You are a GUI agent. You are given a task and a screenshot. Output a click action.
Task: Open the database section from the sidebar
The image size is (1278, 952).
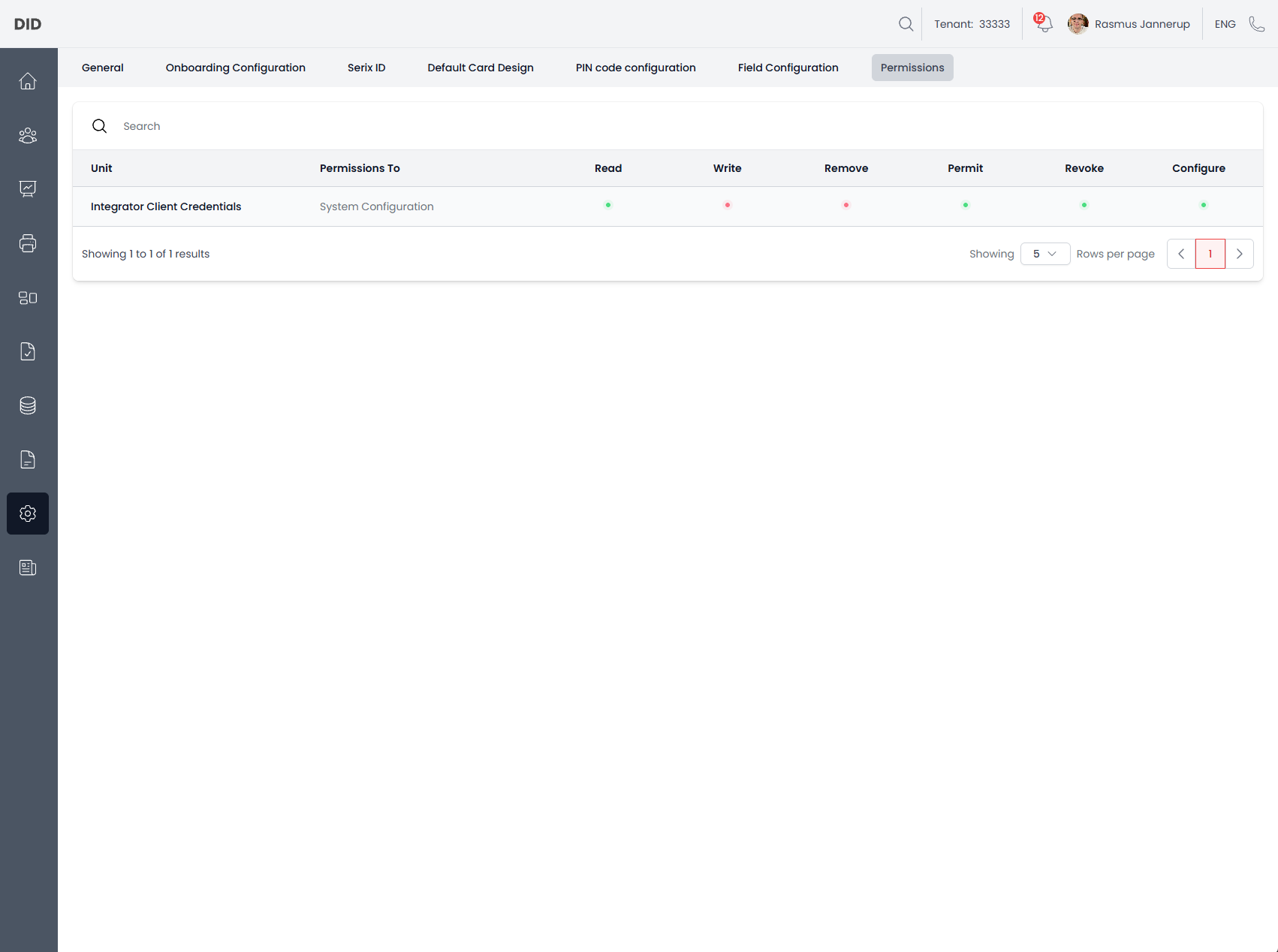(28, 405)
